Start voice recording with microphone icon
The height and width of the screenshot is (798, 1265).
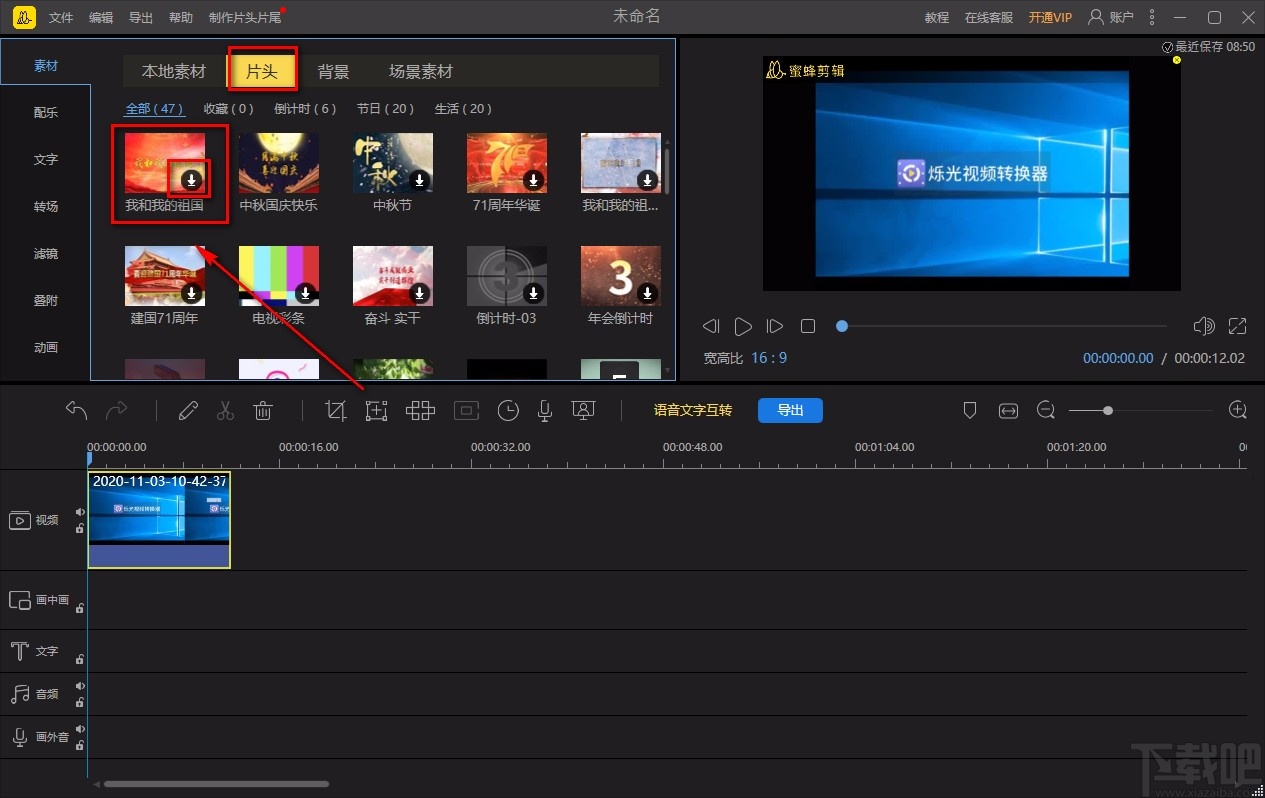[x=545, y=410]
